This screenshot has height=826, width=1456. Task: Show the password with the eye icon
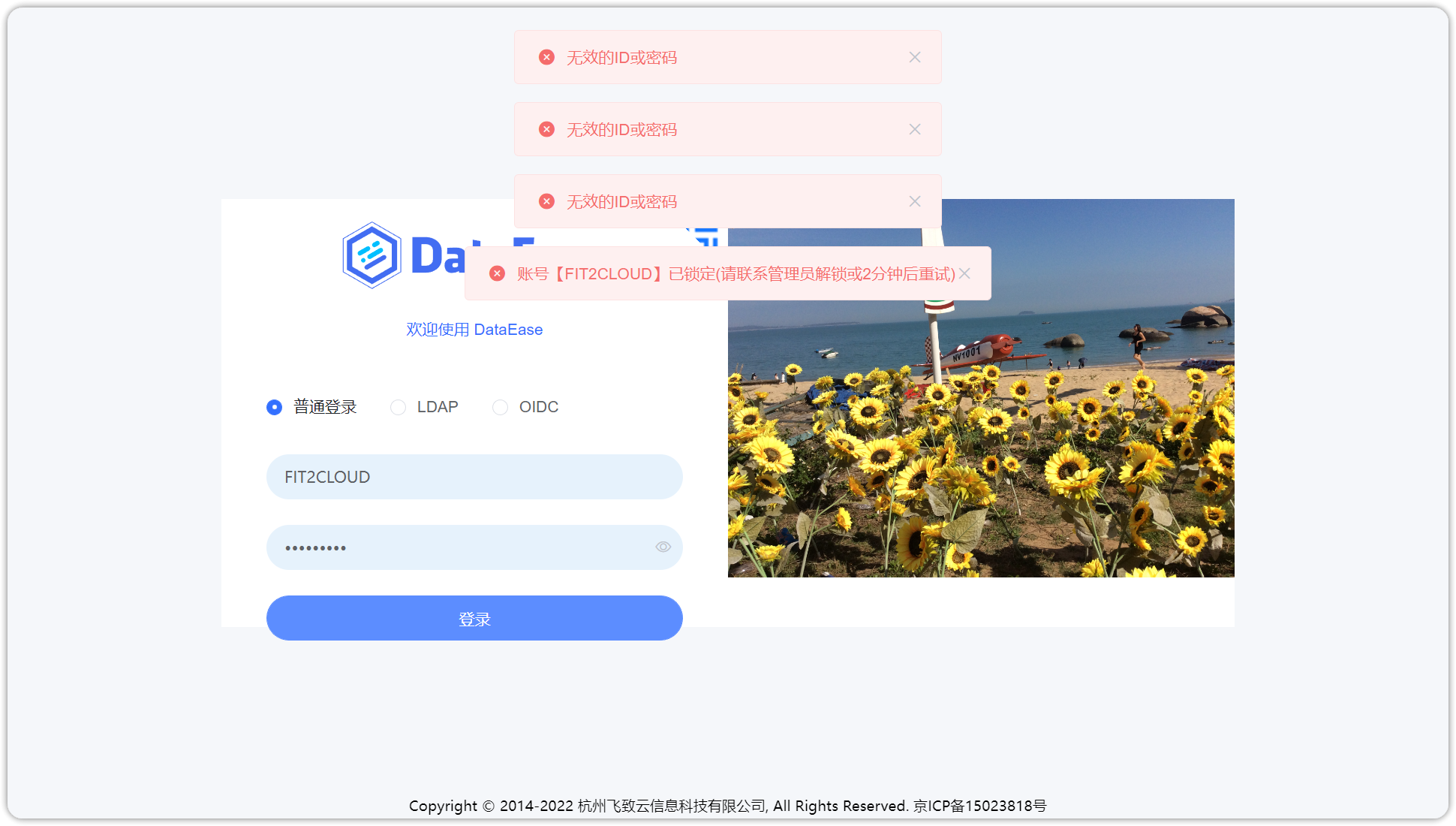(x=663, y=547)
